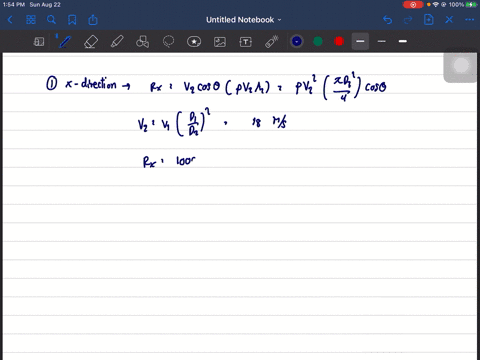
Task: Select the Pen tool
Action: click(65, 42)
